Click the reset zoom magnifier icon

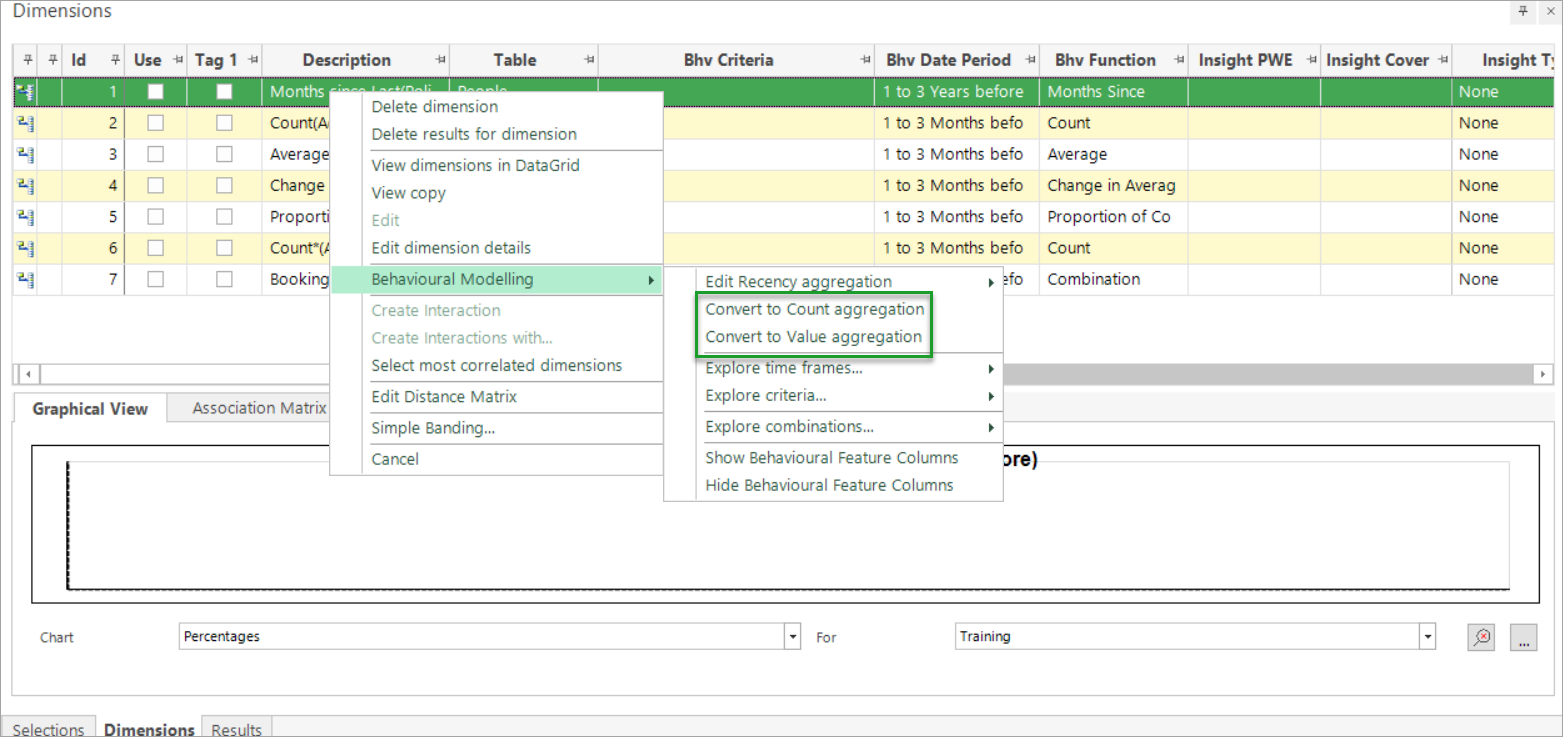(x=1482, y=637)
